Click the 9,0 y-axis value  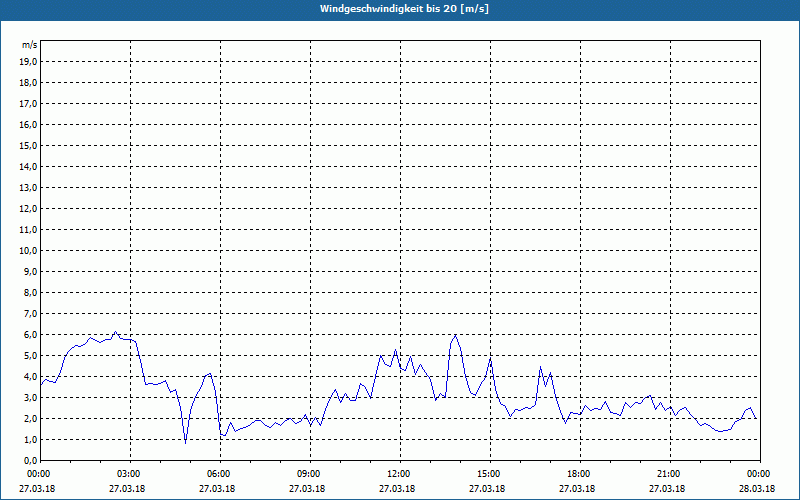[x=30, y=271]
